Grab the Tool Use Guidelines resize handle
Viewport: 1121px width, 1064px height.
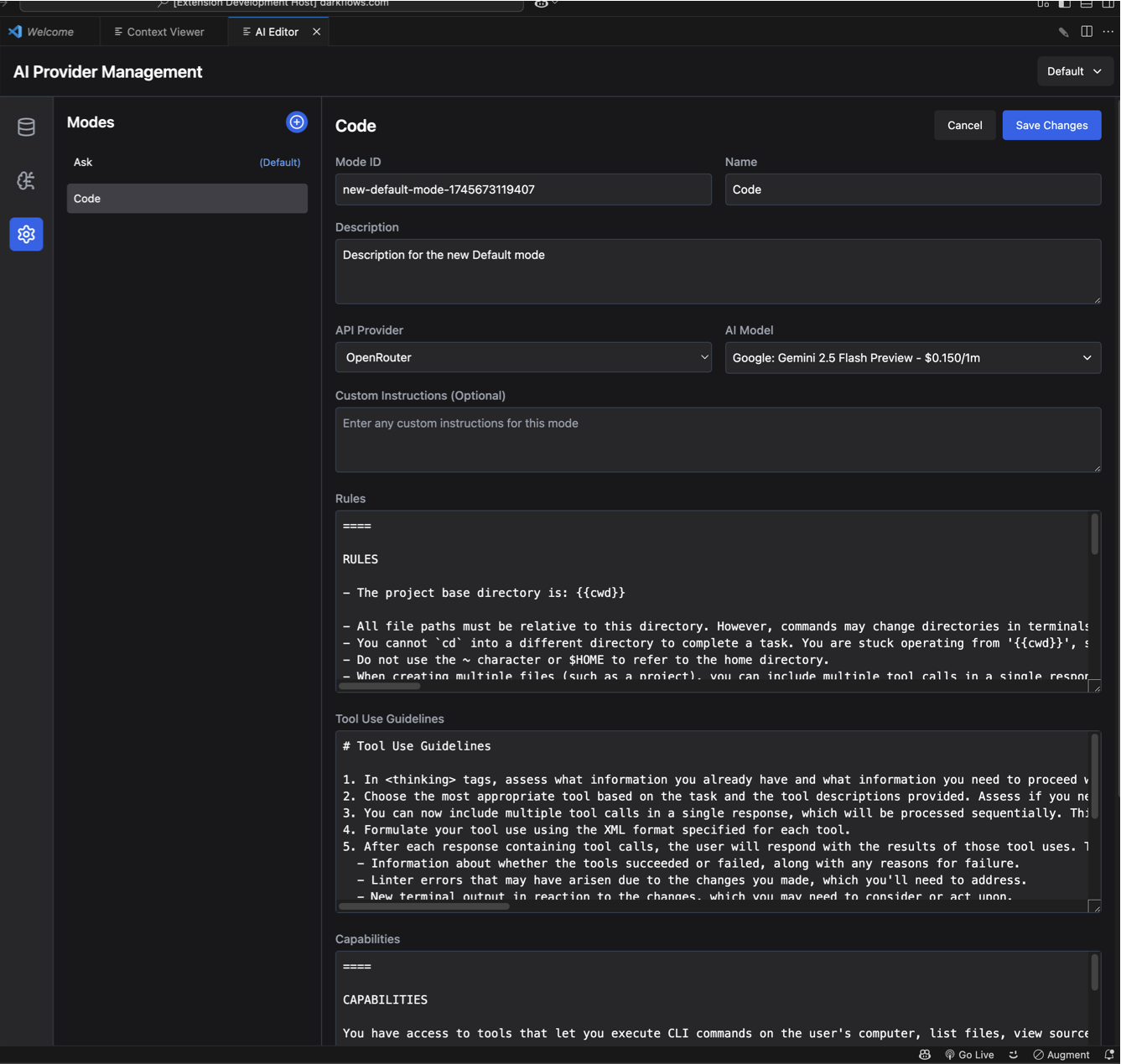1095,906
